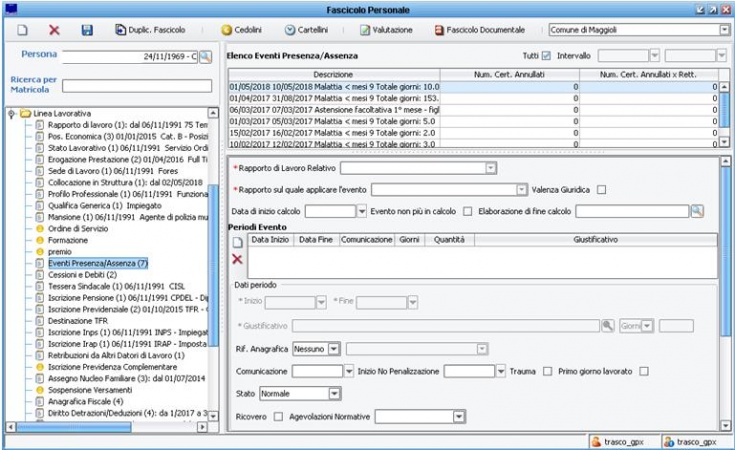Click the red X delete icon in toolbar

pyautogui.click(x=54, y=31)
